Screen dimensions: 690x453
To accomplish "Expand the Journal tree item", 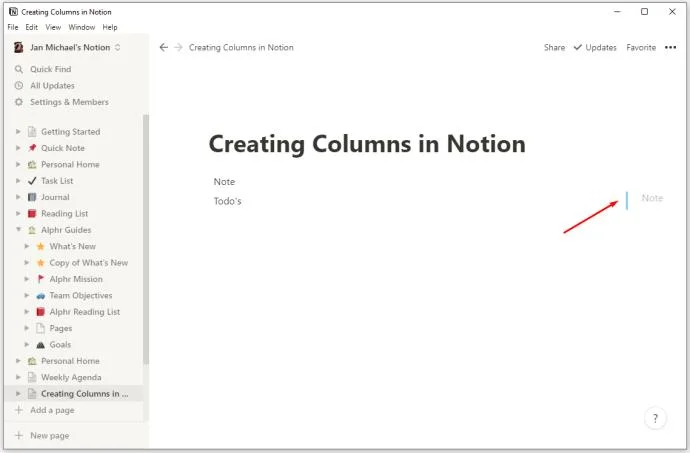I will pyautogui.click(x=18, y=197).
